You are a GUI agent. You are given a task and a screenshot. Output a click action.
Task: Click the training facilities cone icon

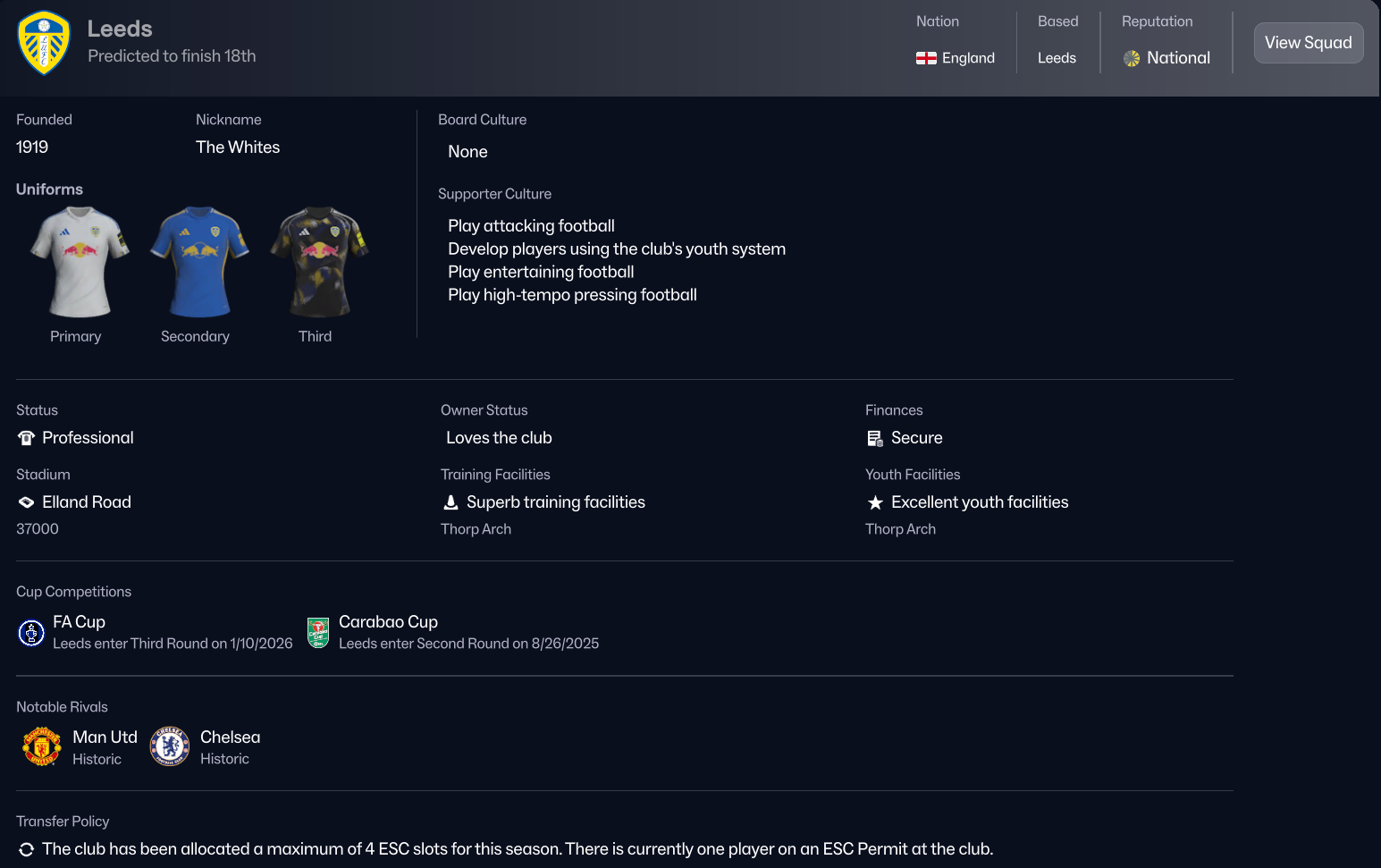click(x=451, y=502)
